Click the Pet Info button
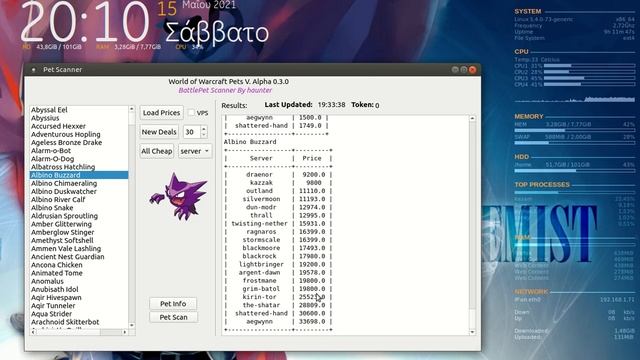 [173, 304]
